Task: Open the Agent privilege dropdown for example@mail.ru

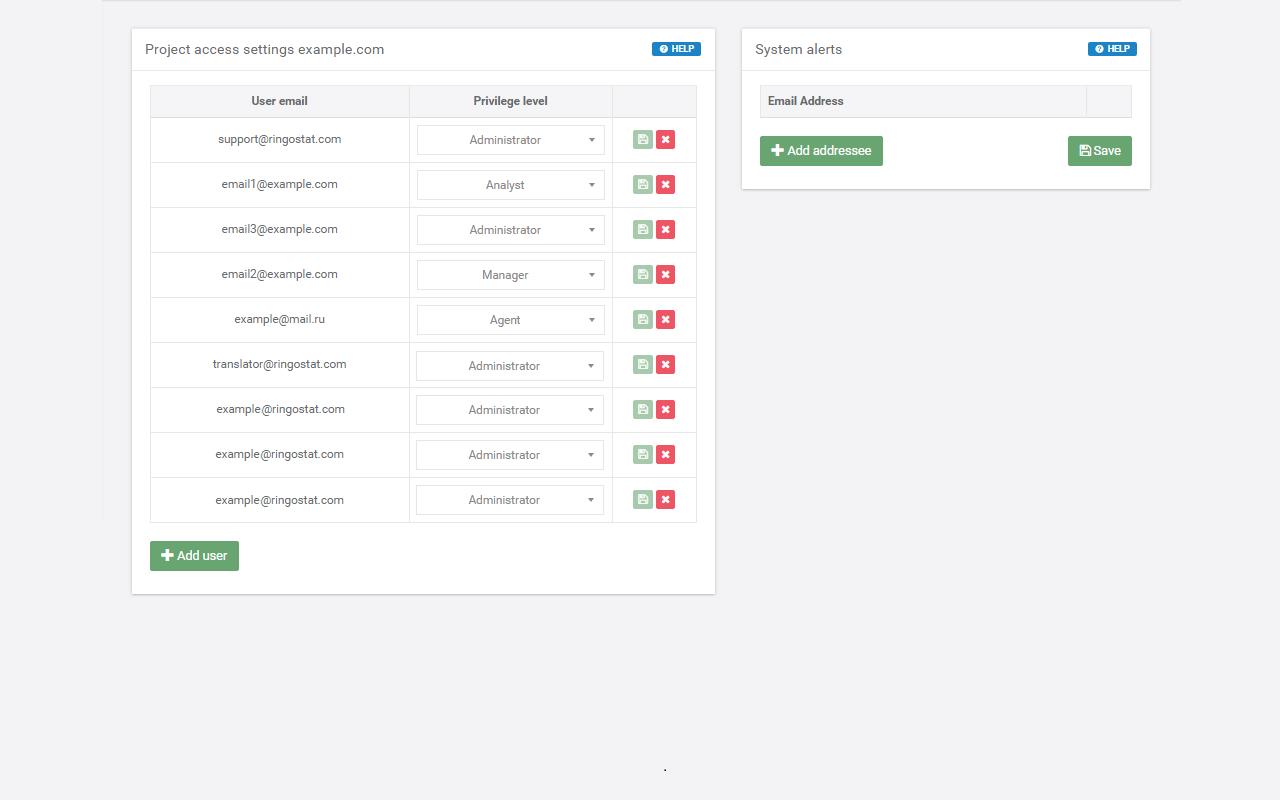Action: pyautogui.click(x=510, y=319)
